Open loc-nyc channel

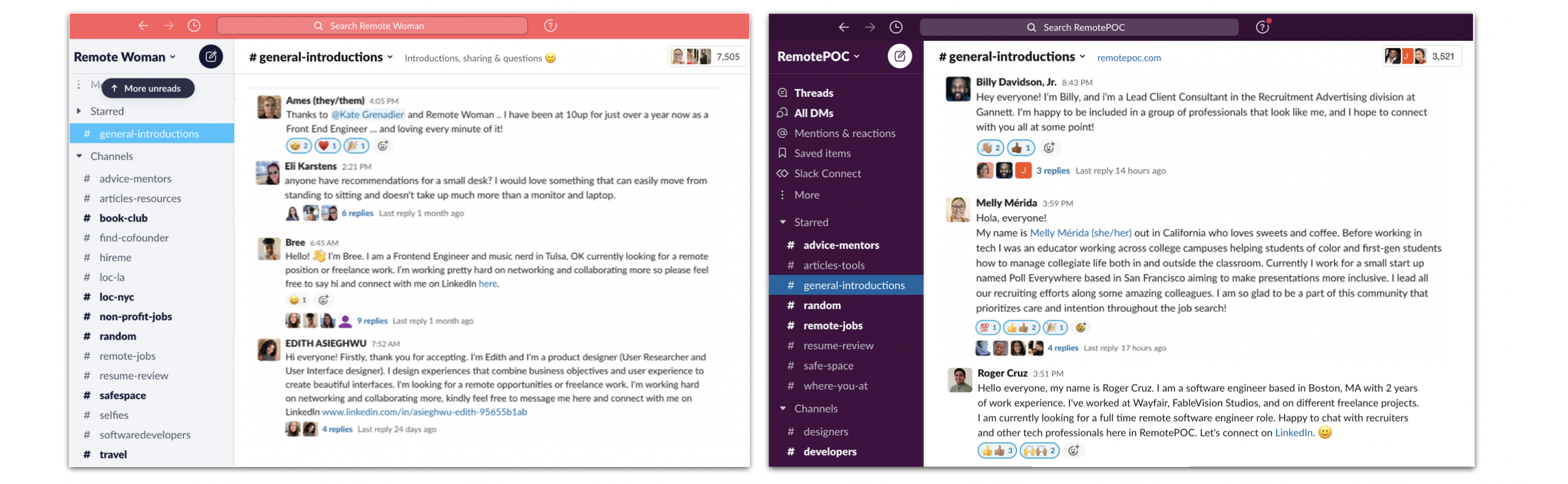click(116, 297)
